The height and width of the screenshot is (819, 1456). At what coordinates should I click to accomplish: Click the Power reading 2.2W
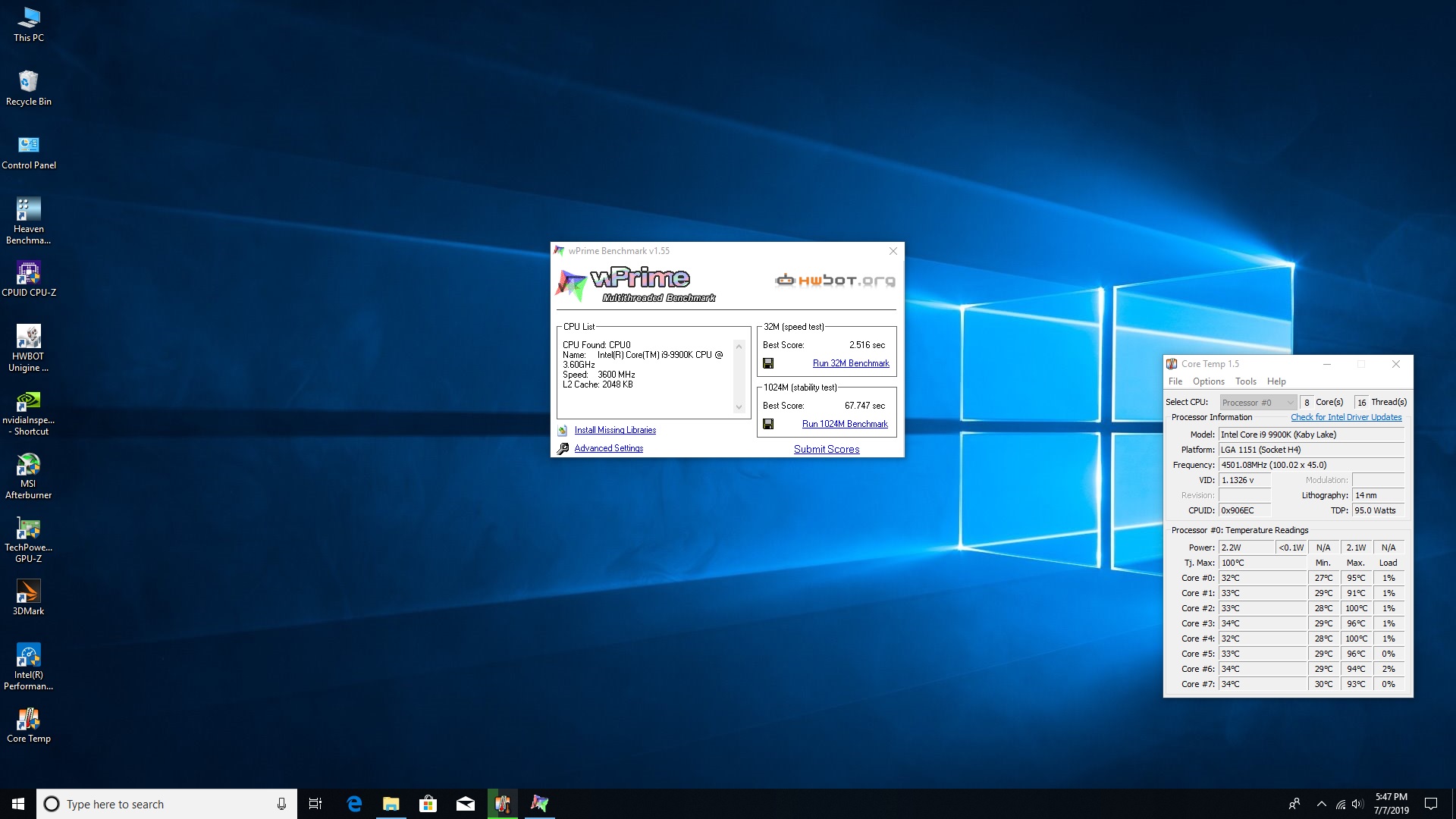[1246, 548]
